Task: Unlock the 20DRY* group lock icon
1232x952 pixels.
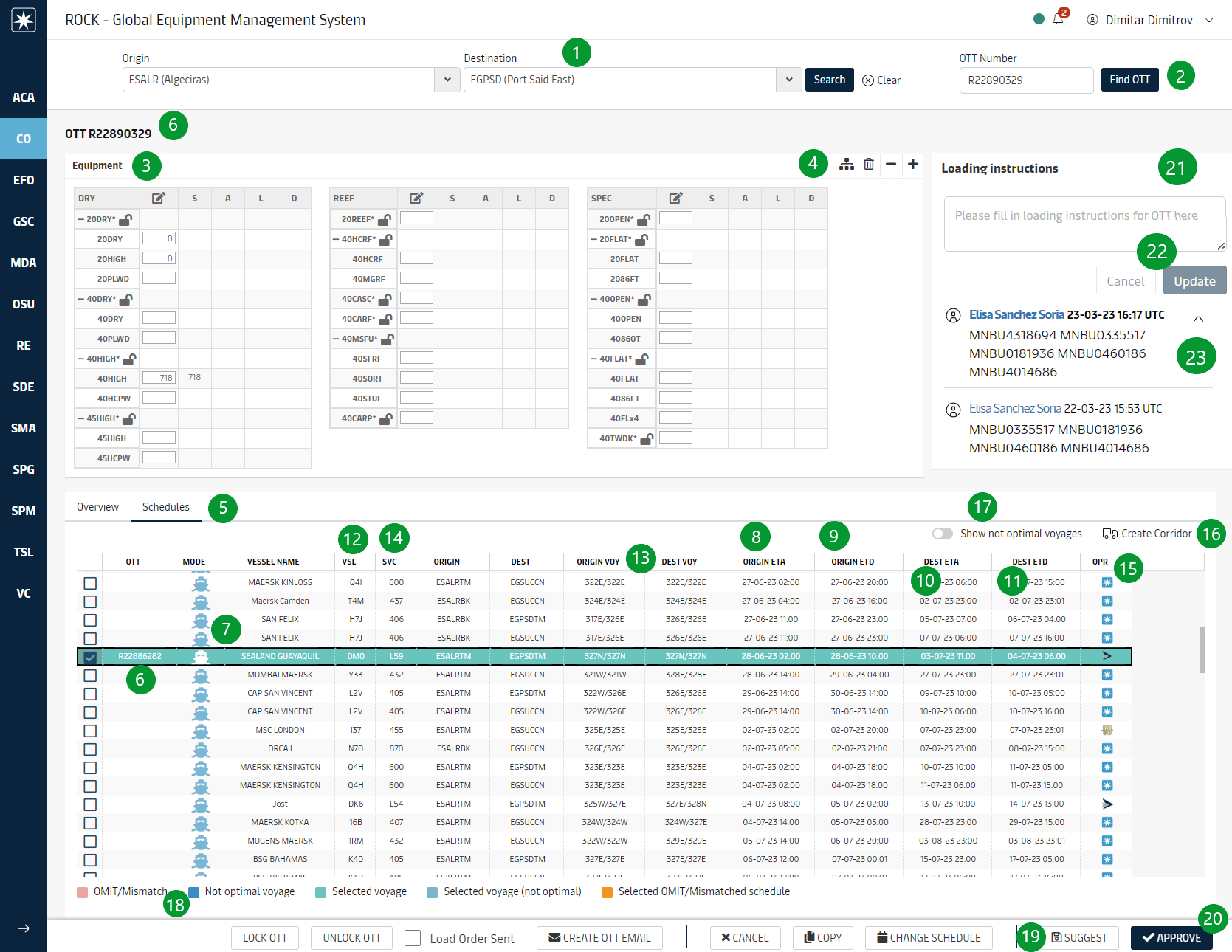Action: (x=125, y=219)
